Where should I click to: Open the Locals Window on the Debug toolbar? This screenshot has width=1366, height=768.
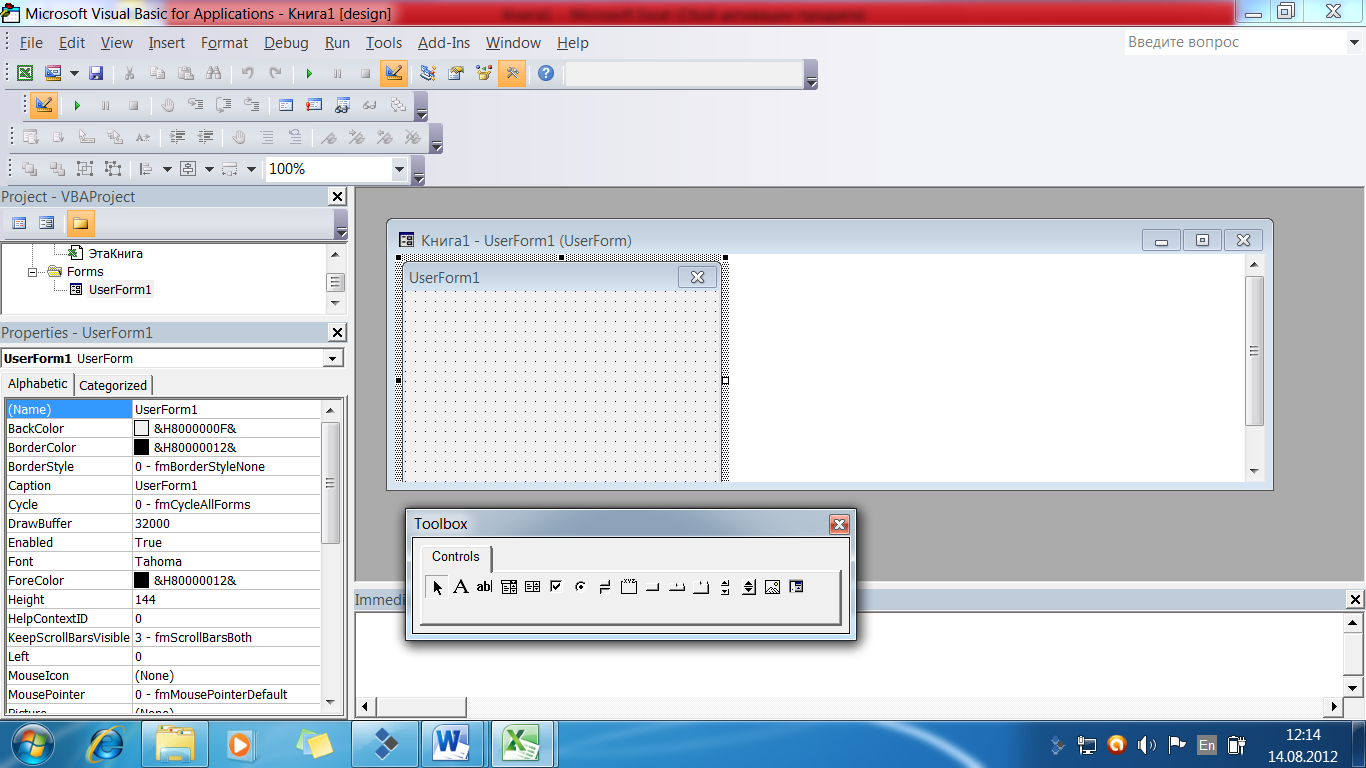pos(286,105)
